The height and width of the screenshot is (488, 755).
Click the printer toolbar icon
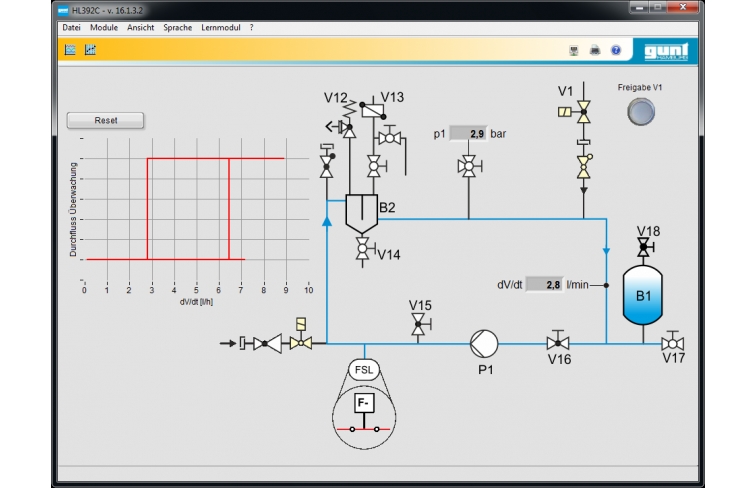click(x=595, y=50)
